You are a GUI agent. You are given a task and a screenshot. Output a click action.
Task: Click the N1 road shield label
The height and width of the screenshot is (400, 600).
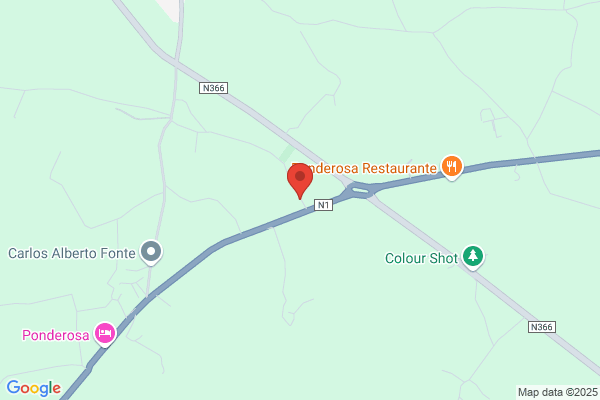pyautogui.click(x=323, y=205)
